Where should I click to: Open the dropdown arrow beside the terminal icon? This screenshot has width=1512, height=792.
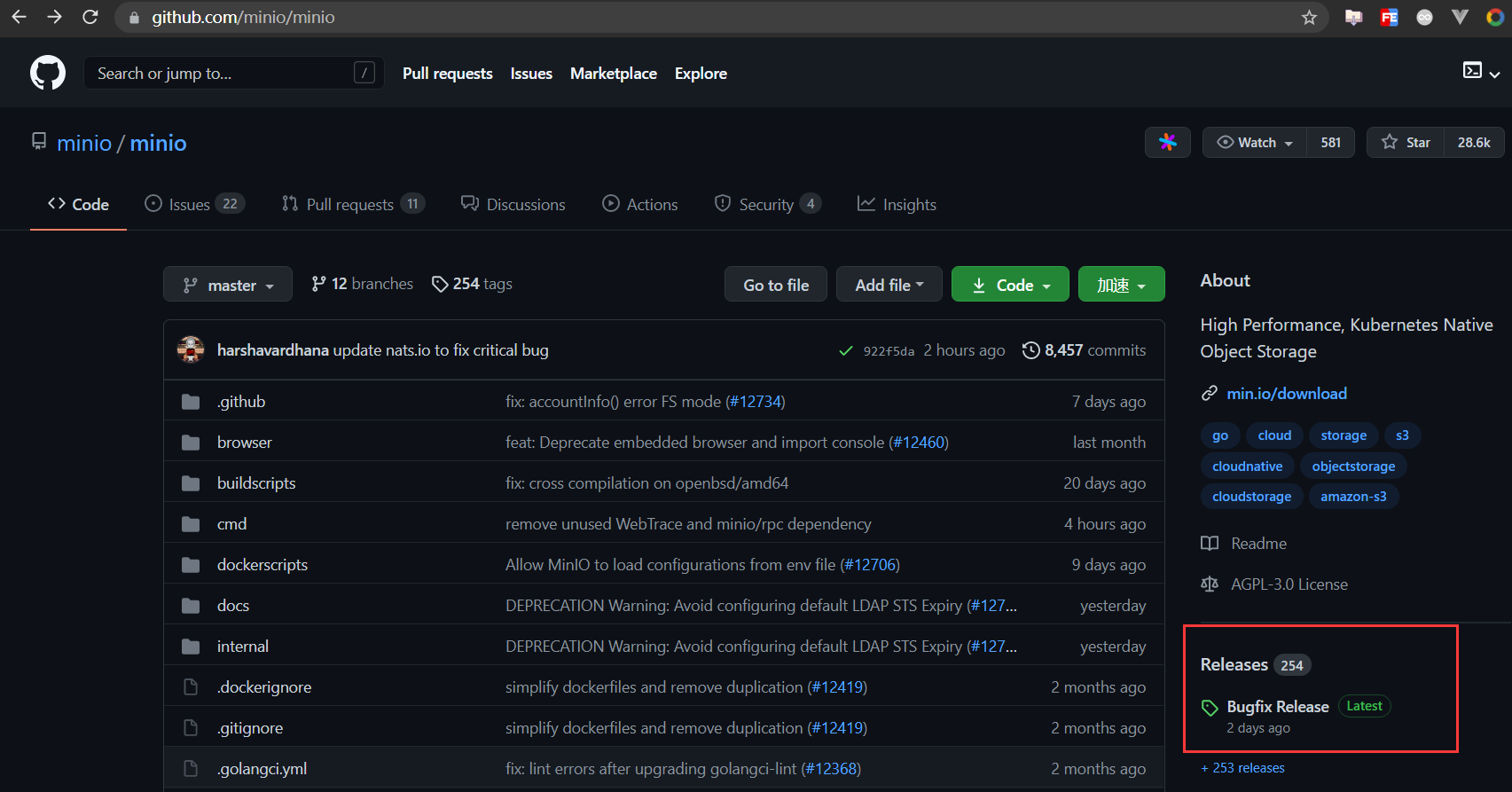1494,74
